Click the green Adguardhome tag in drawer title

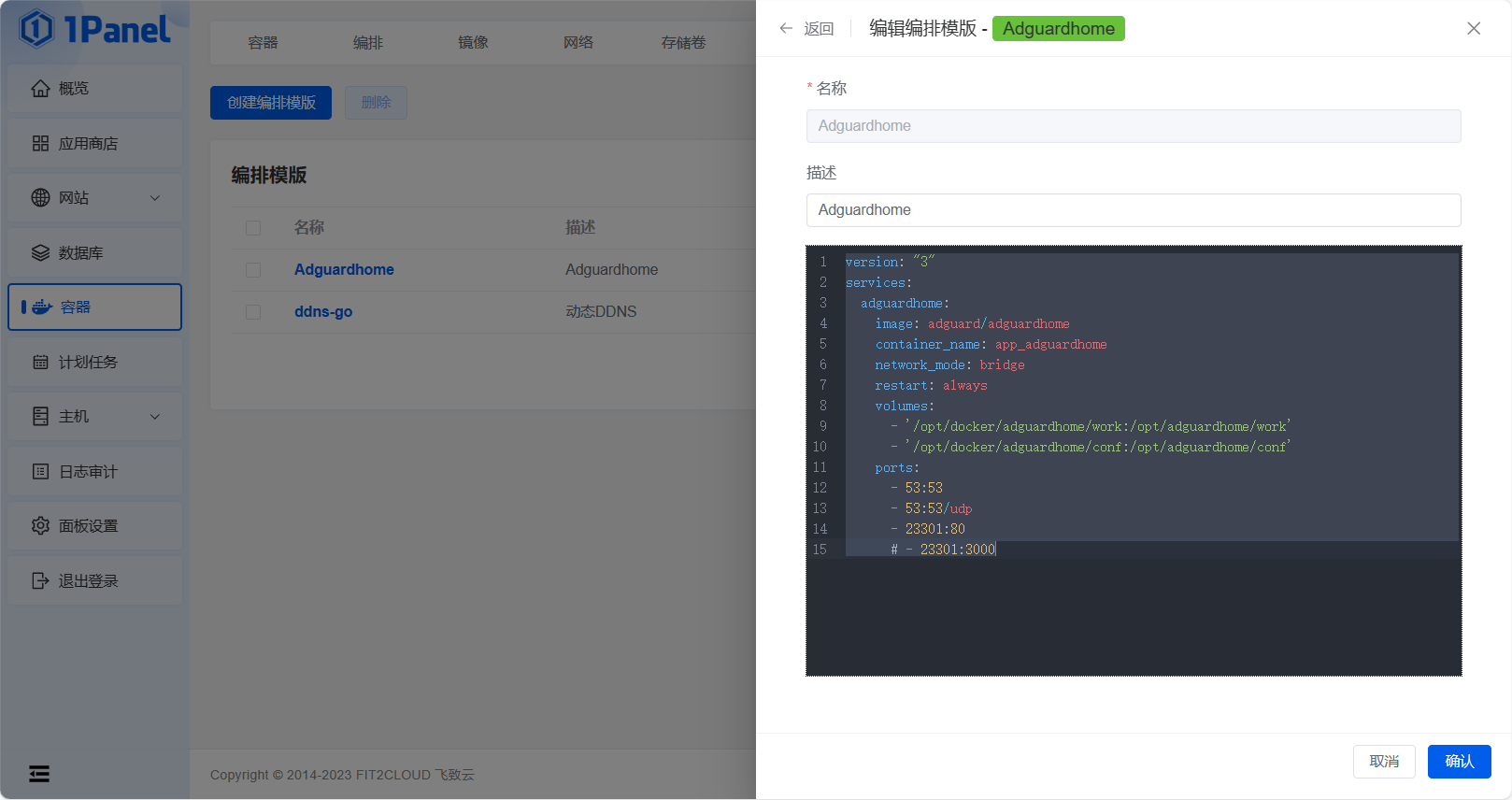[1058, 29]
